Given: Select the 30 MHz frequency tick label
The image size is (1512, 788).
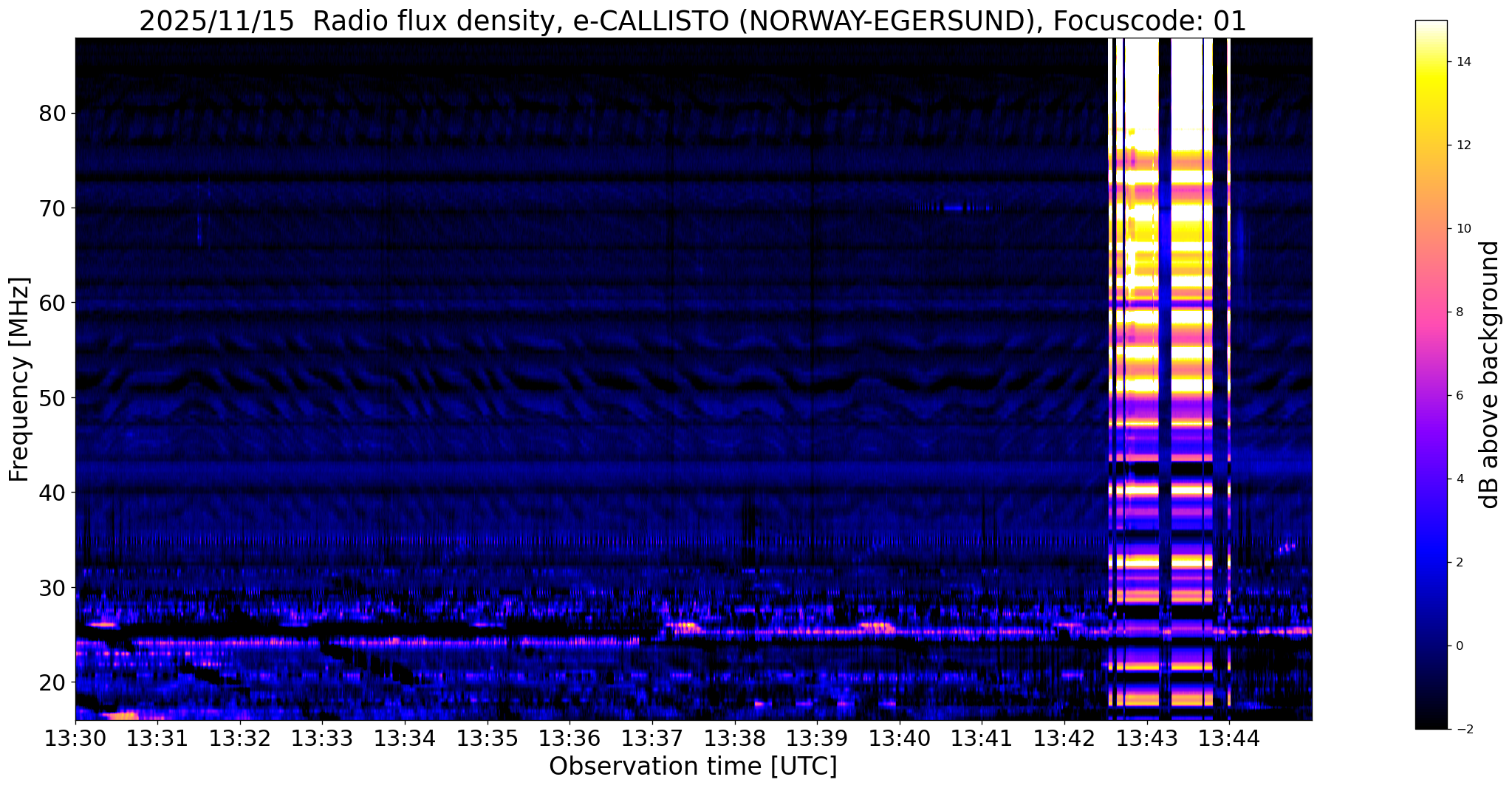Looking at the screenshot, I should 52,587.
